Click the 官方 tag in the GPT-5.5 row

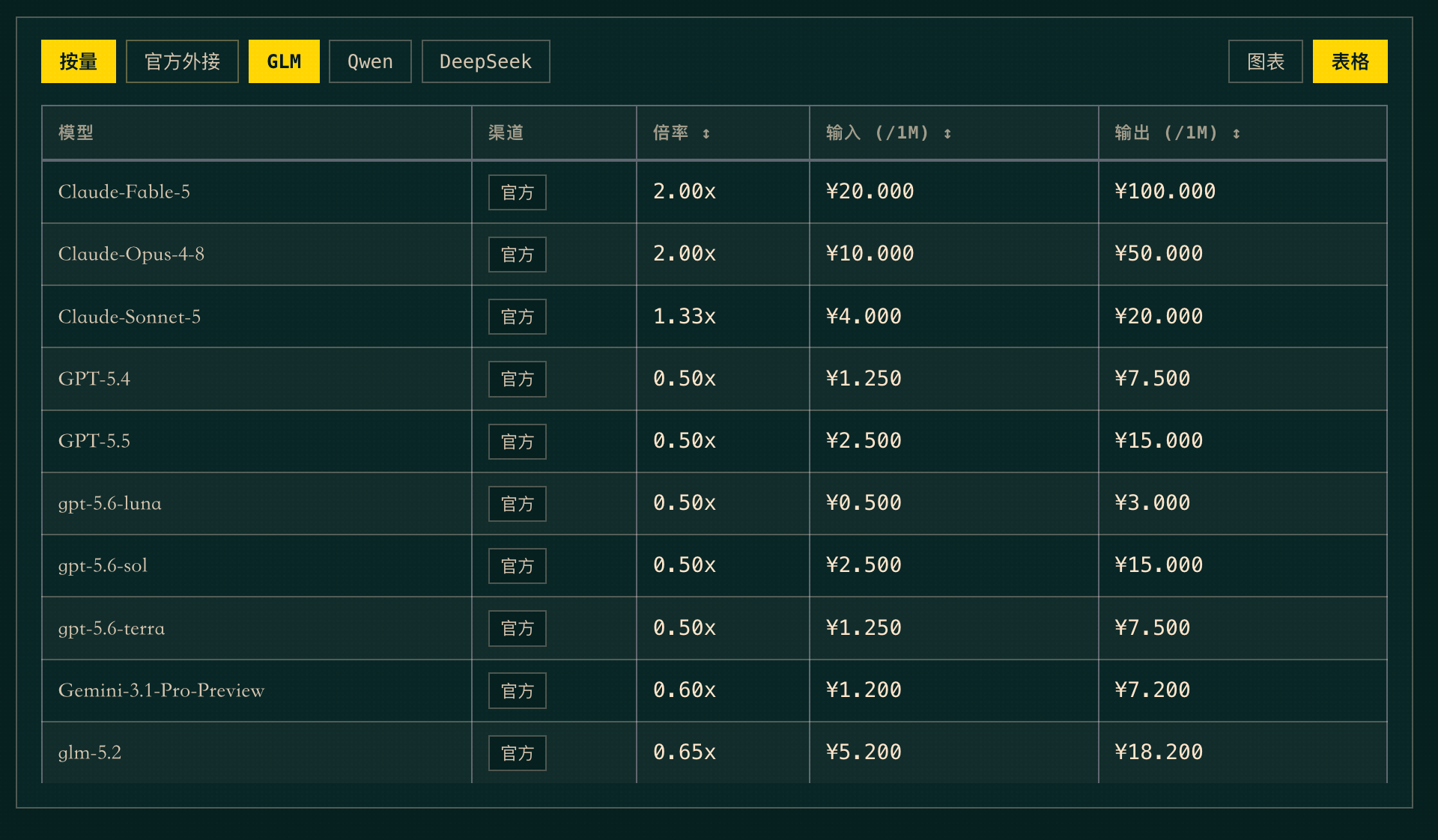(518, 442)
